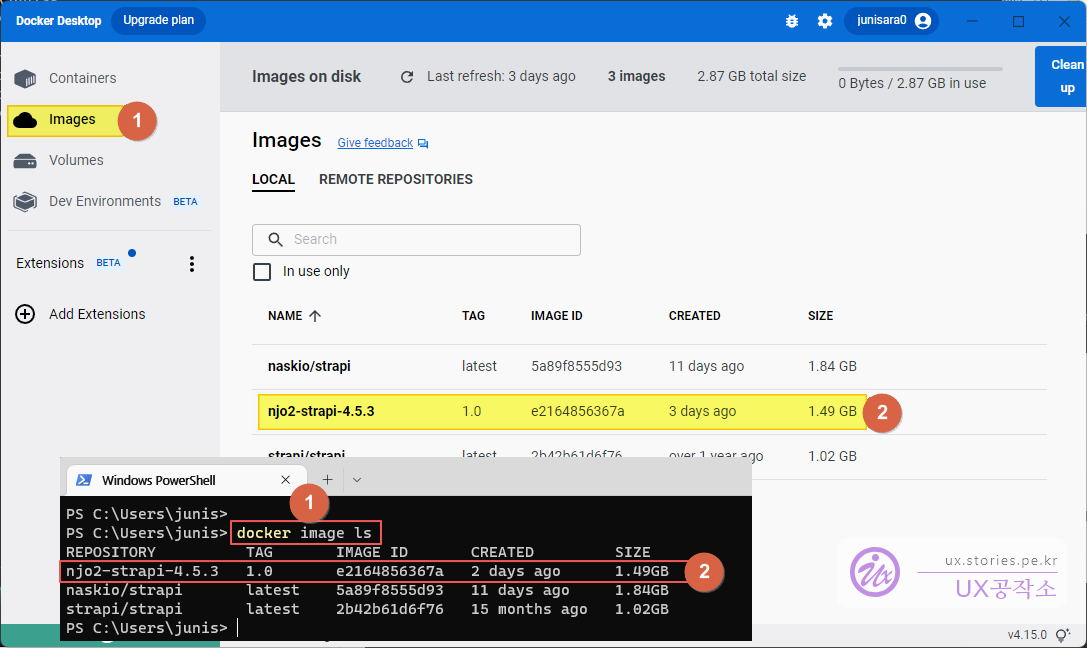The height and width of the screenshot is (648, 1087).
Task: Click the disk usage progress bar
Action: click(920, 69)
